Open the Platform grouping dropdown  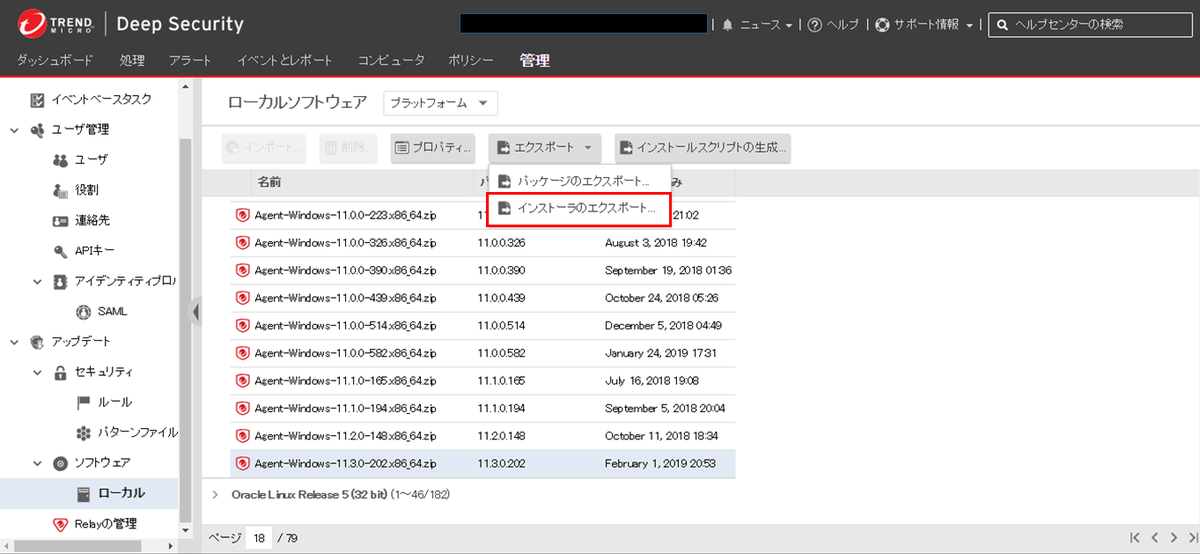440,103
